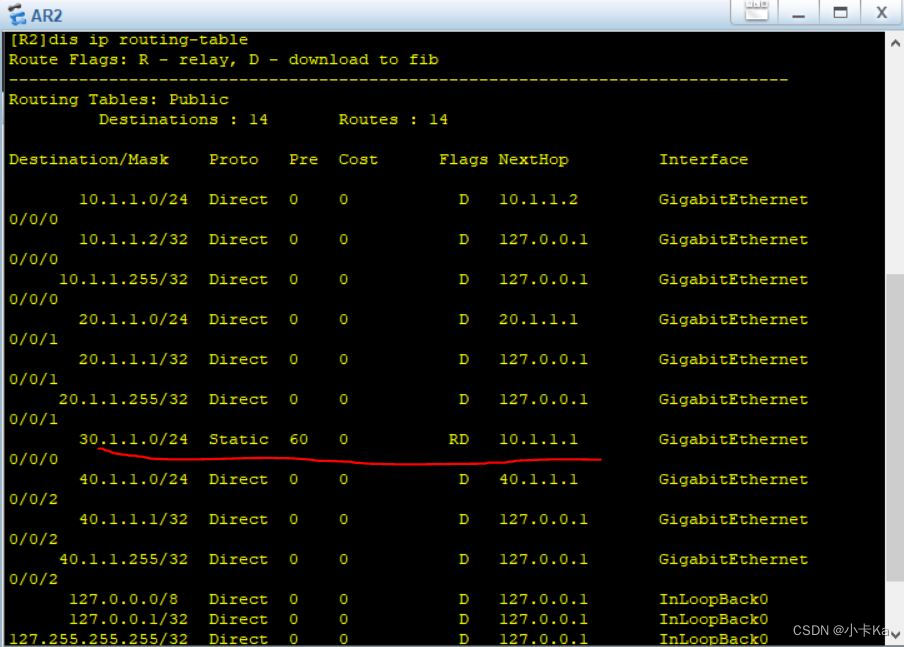Click destination 40.1.1.255/32
This screenshot has width=904, height=647.
point(123,559)
